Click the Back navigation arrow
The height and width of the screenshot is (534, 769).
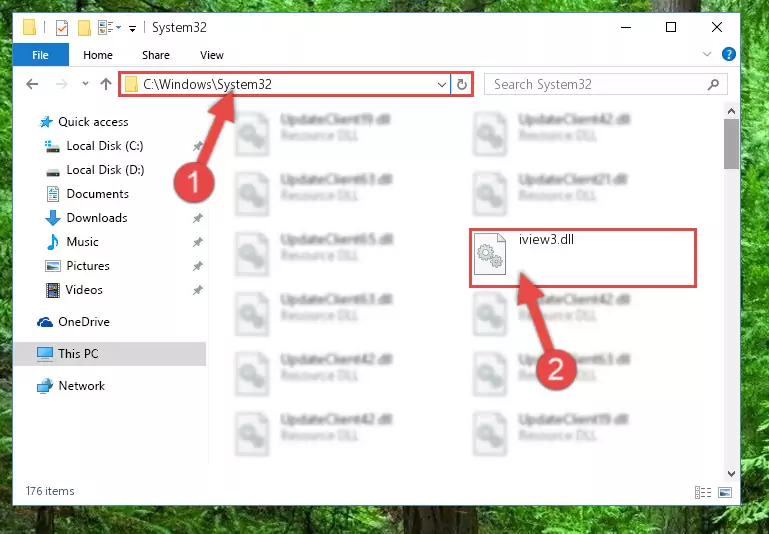[x=32, y=84]
